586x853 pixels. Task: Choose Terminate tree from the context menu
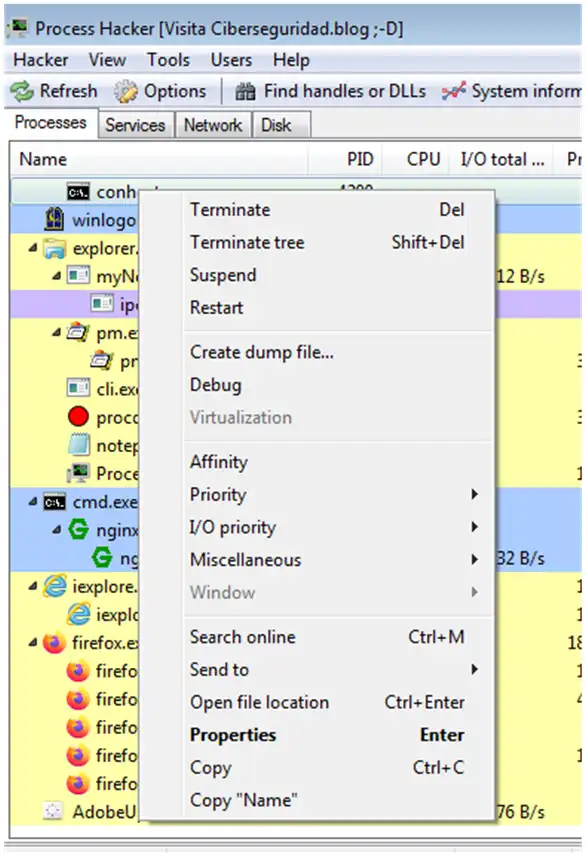click(338, 243)
